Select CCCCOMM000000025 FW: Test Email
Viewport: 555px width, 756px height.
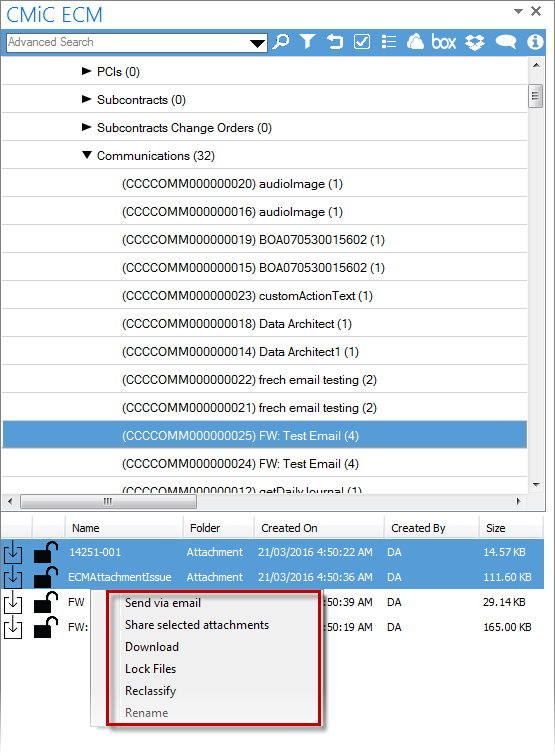[x=264, y=435]
